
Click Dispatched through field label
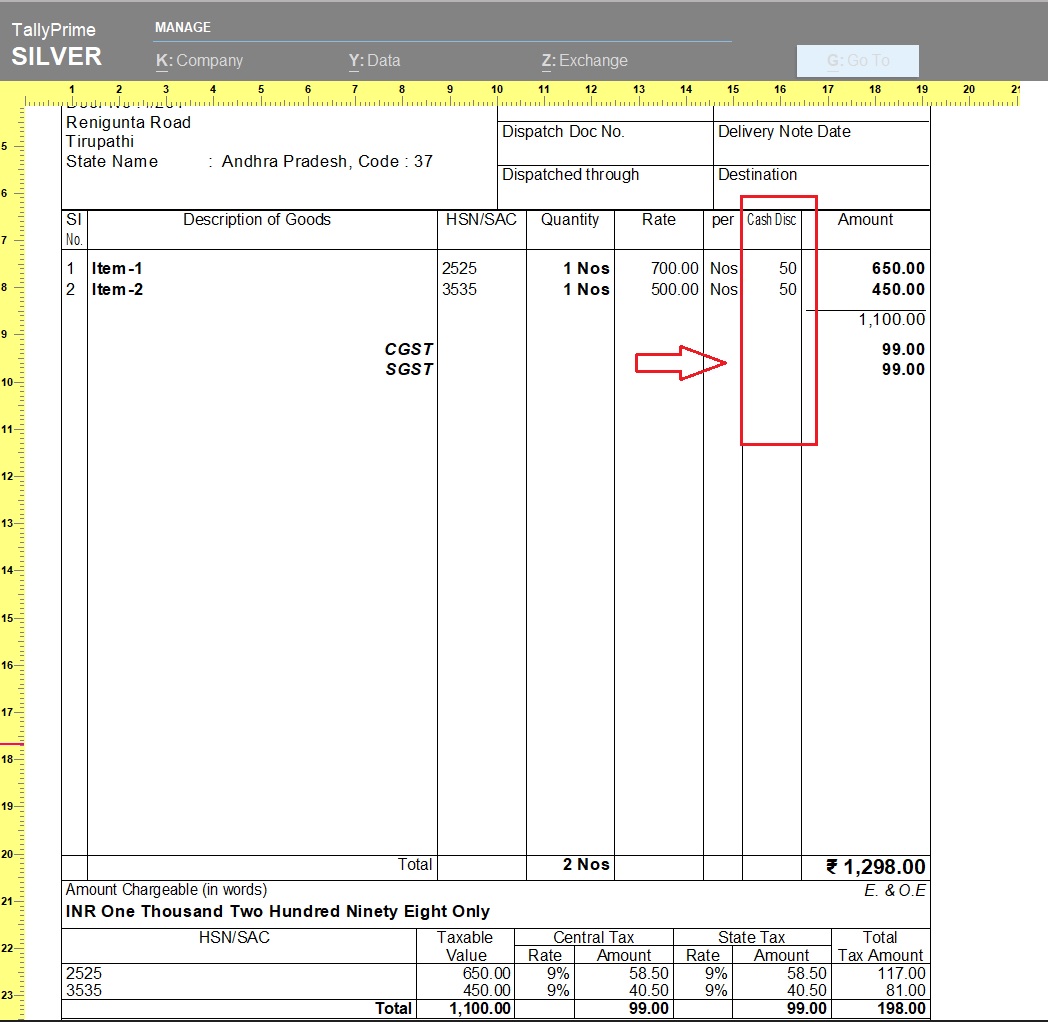pos(570,175)
